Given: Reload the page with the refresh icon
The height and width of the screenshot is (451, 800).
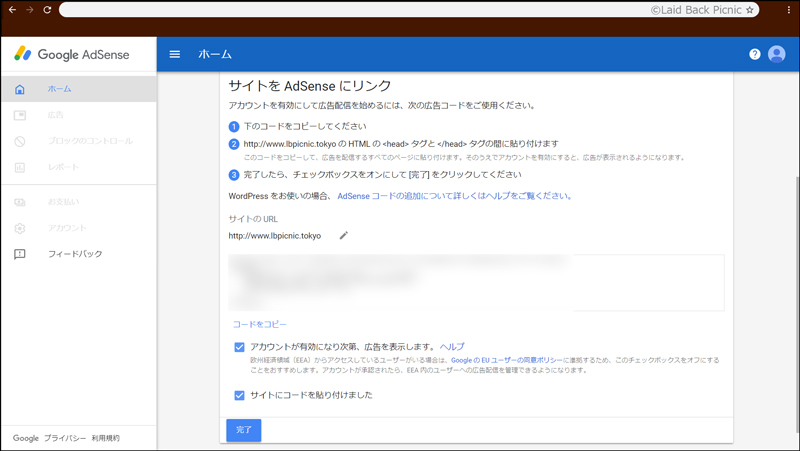Looking at the screenshot, I should point(47,10).
